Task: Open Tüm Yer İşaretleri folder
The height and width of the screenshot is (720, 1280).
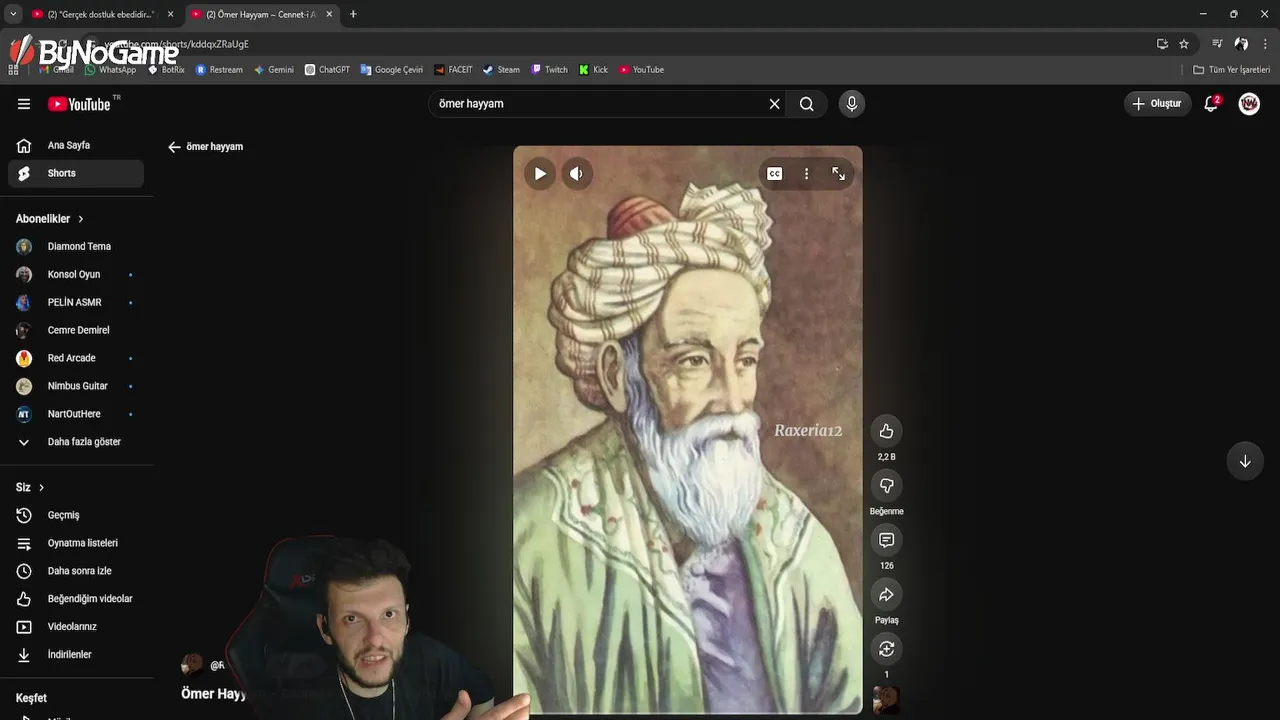Action: click(1232, 70)
